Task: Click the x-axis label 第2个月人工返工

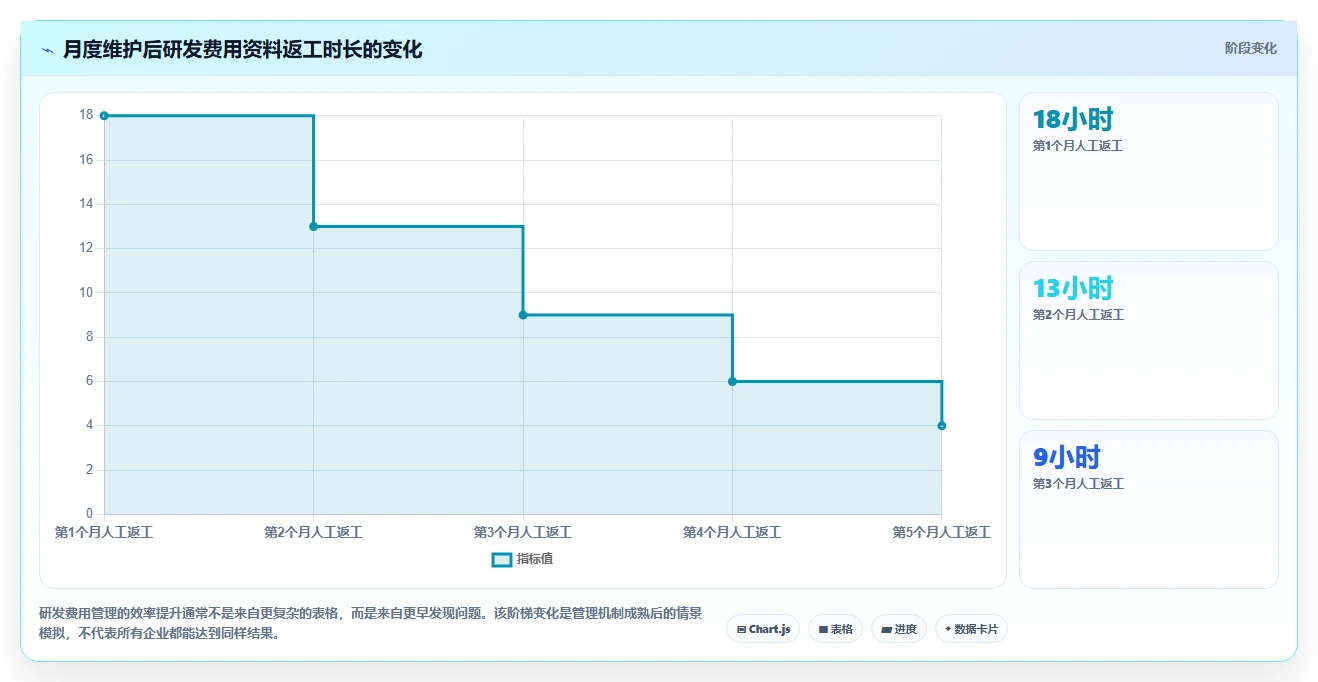Action: [x=313, y=533]
